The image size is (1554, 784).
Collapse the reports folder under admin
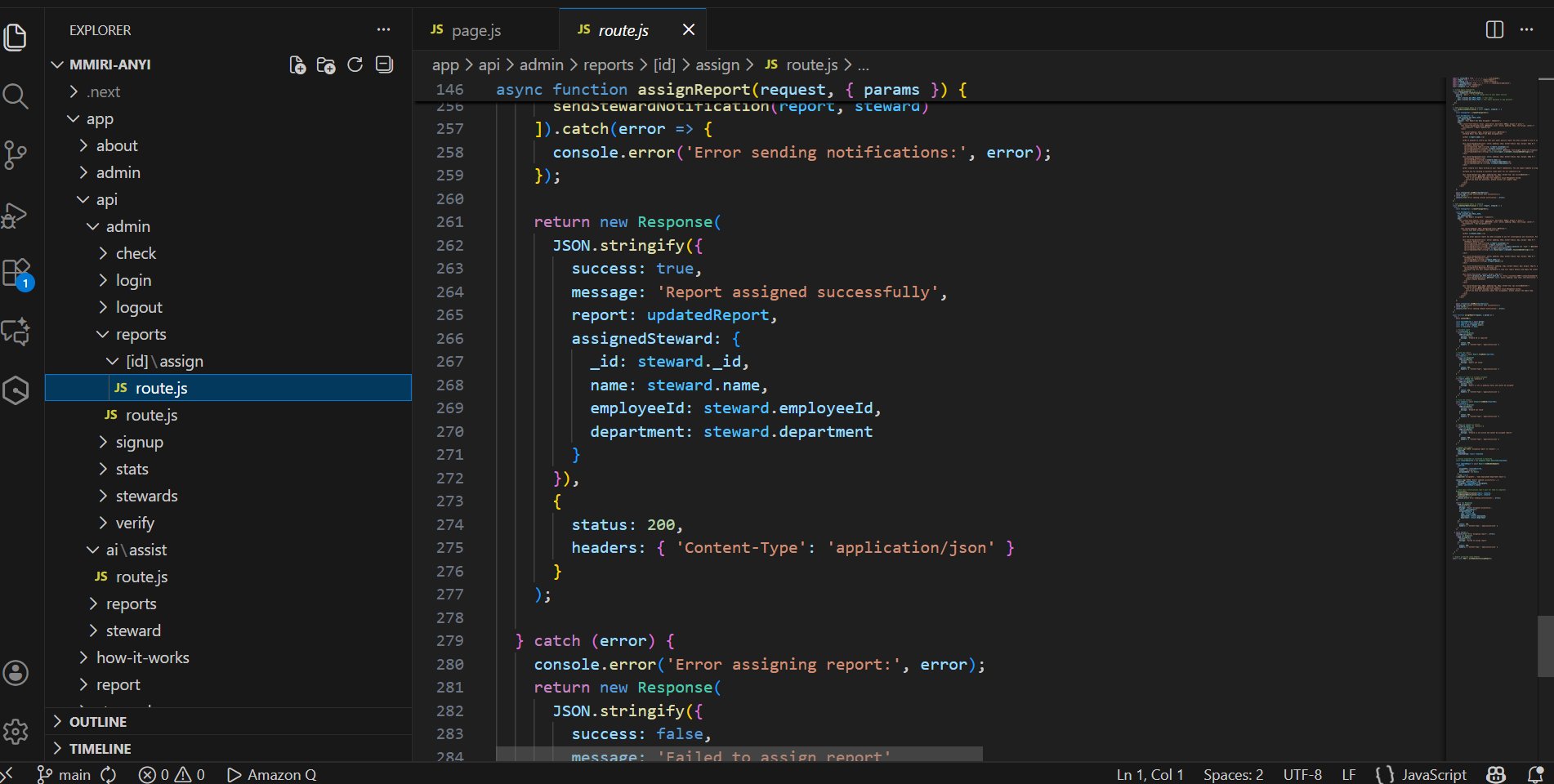(141, 334)
